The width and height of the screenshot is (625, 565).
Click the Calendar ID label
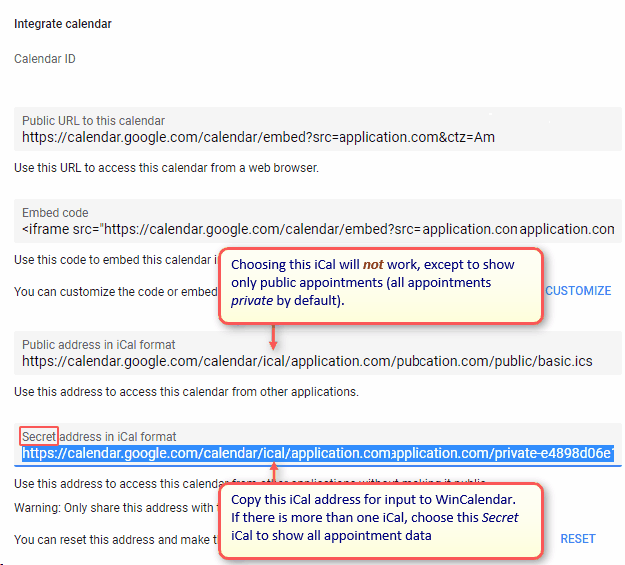45,59
